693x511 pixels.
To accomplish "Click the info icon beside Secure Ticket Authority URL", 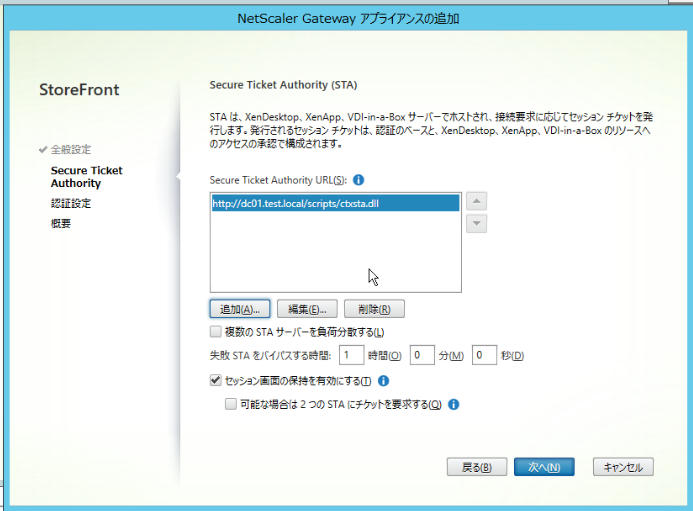I will 358,180.
